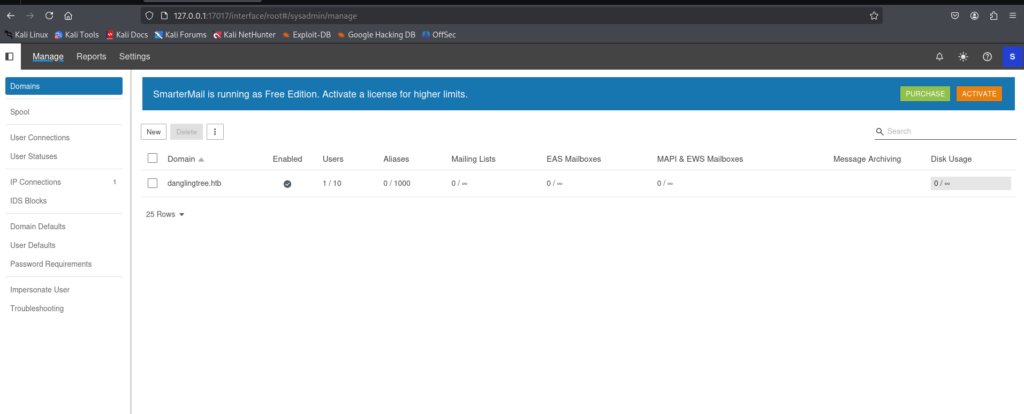Open the Firefox hamburger menu
This screenshot has width=1024, height=414.
pos(1012,16)
